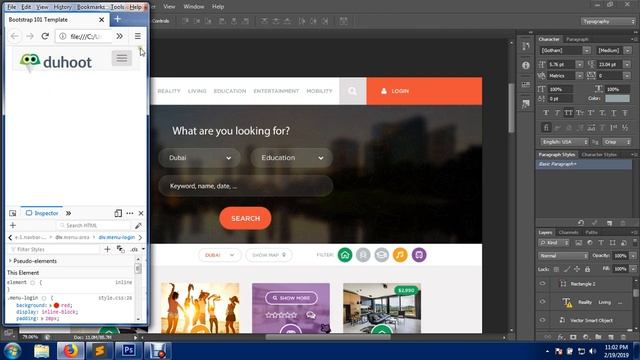Close the Bootstrap 101 Template tab
The height and width of the screenshot is (360, 640).
point(101,20)
